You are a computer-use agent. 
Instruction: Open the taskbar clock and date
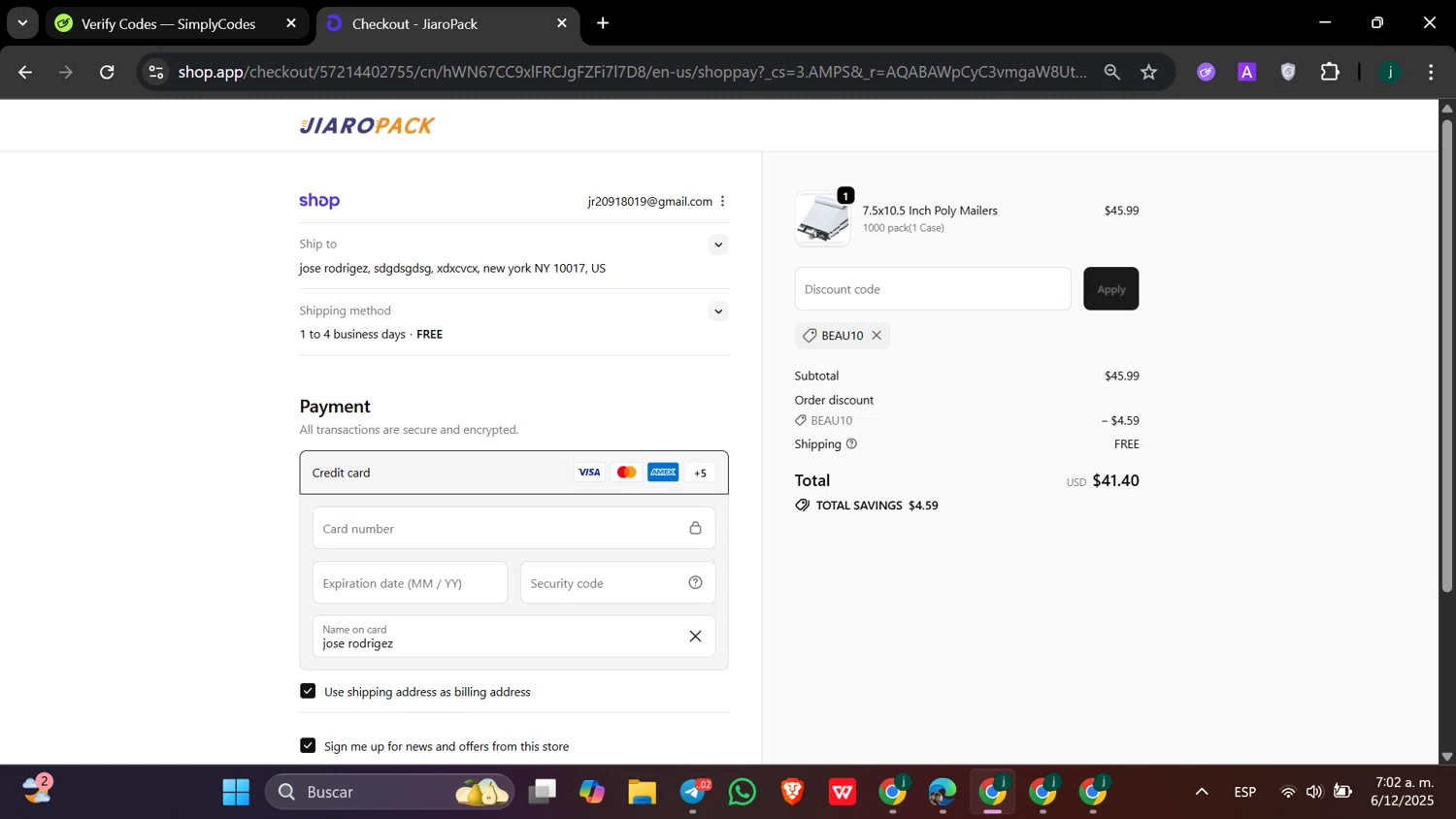[x=1402, y=792]
